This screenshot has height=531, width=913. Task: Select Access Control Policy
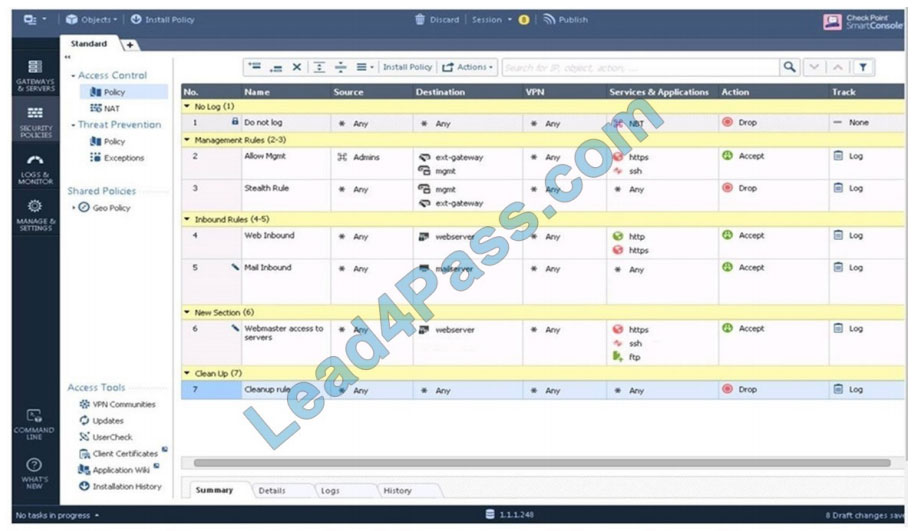tap(124, 92)
